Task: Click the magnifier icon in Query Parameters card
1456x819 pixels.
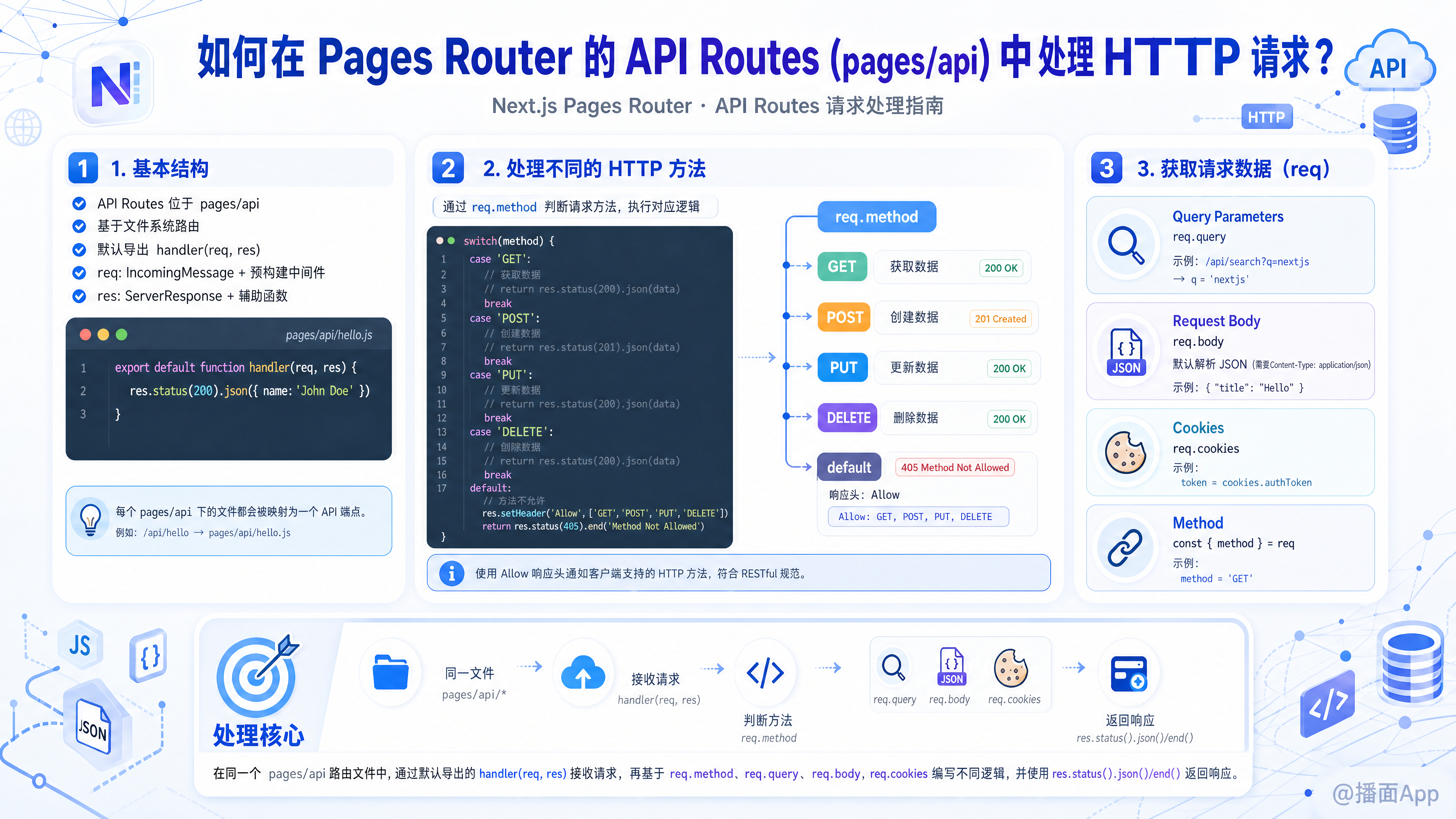Action: pos(1126,245)
